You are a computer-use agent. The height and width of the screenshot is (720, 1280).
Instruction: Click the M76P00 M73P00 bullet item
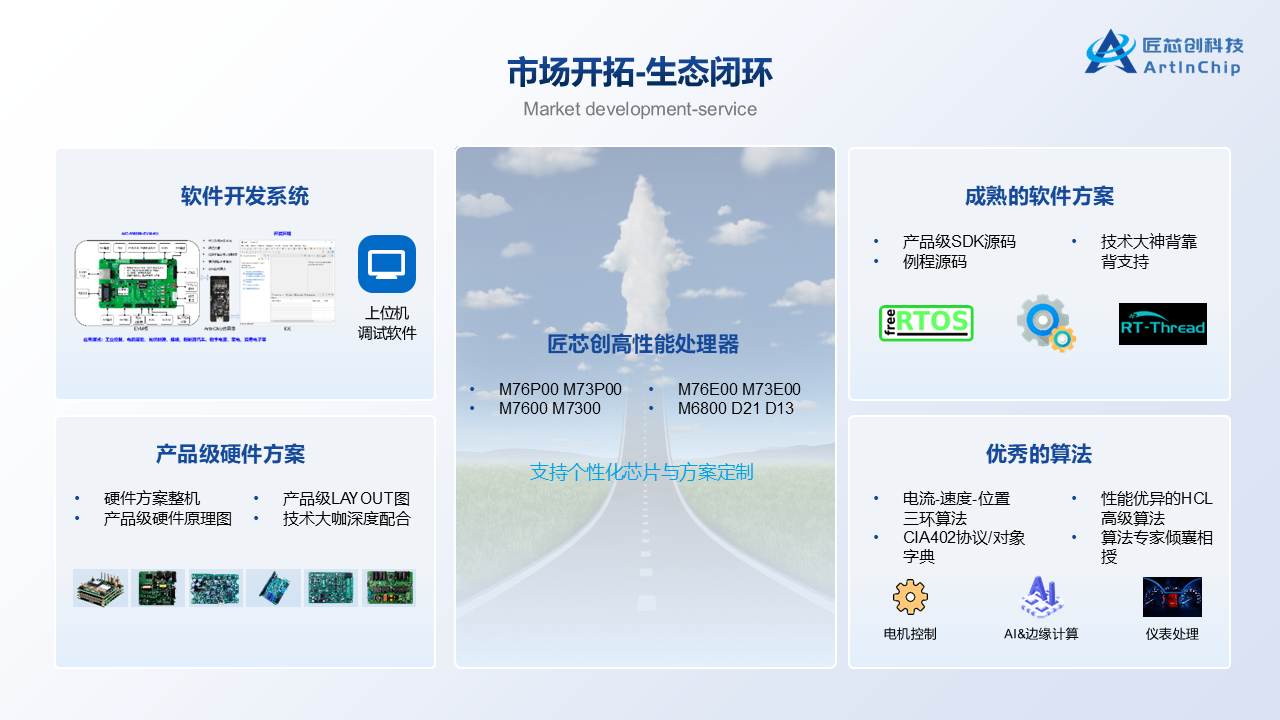(x=560, y=389)
